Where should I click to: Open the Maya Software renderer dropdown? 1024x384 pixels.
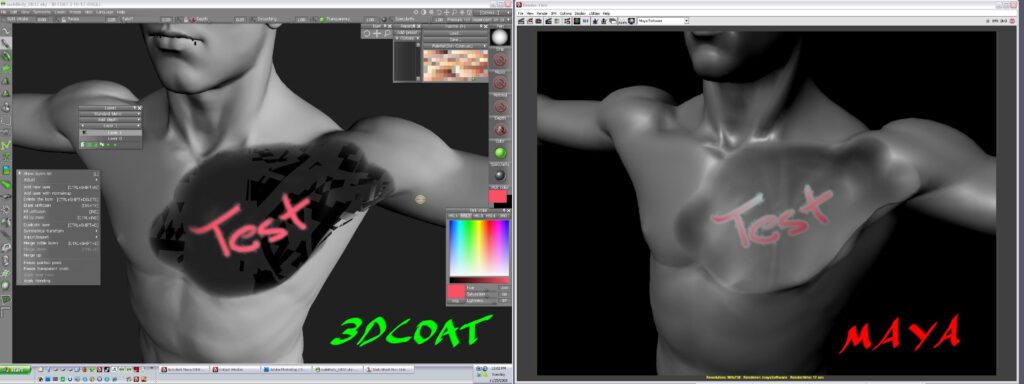(663, 21)
